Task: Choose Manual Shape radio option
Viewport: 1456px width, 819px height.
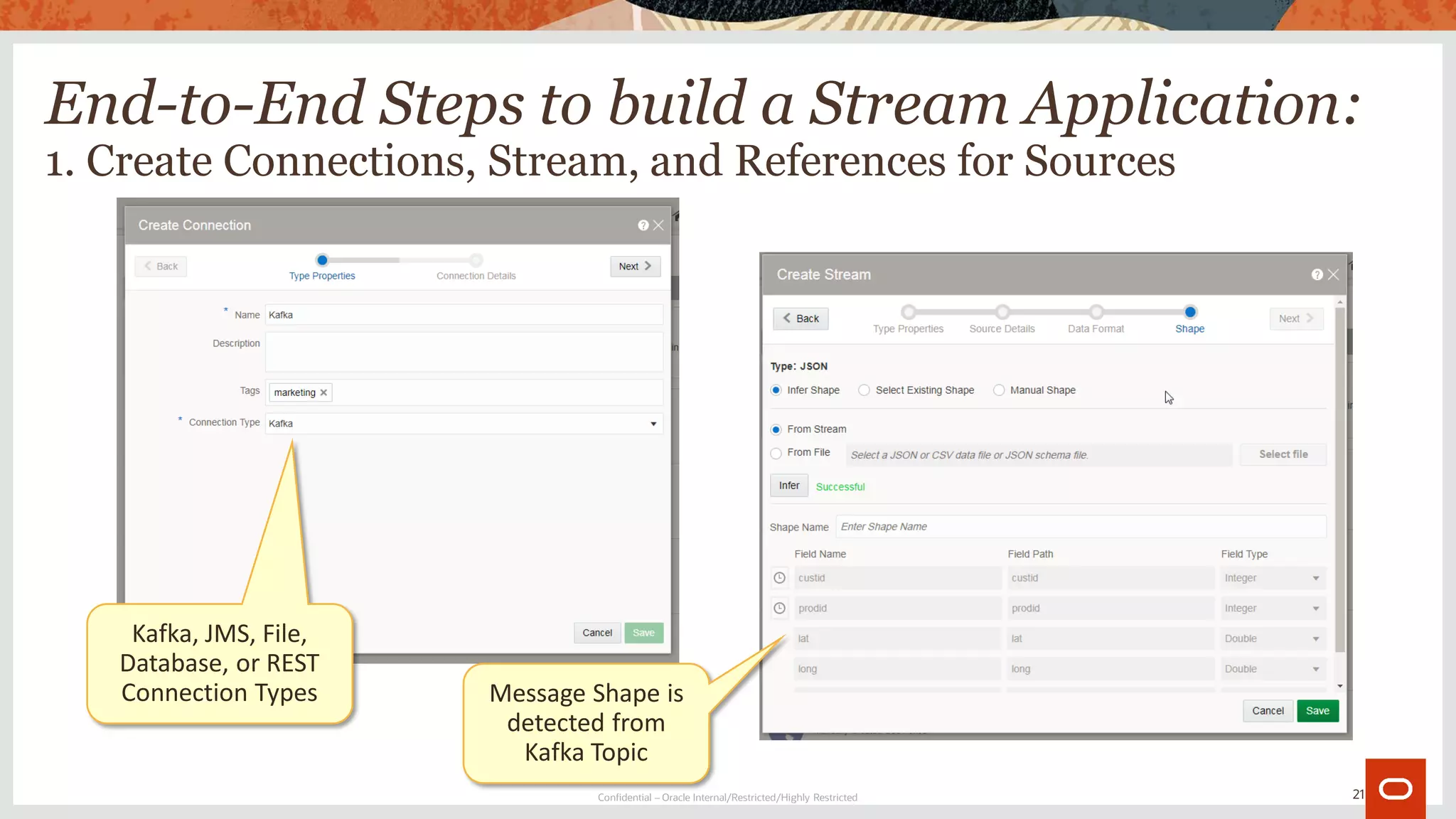Action: coord(999,390)
